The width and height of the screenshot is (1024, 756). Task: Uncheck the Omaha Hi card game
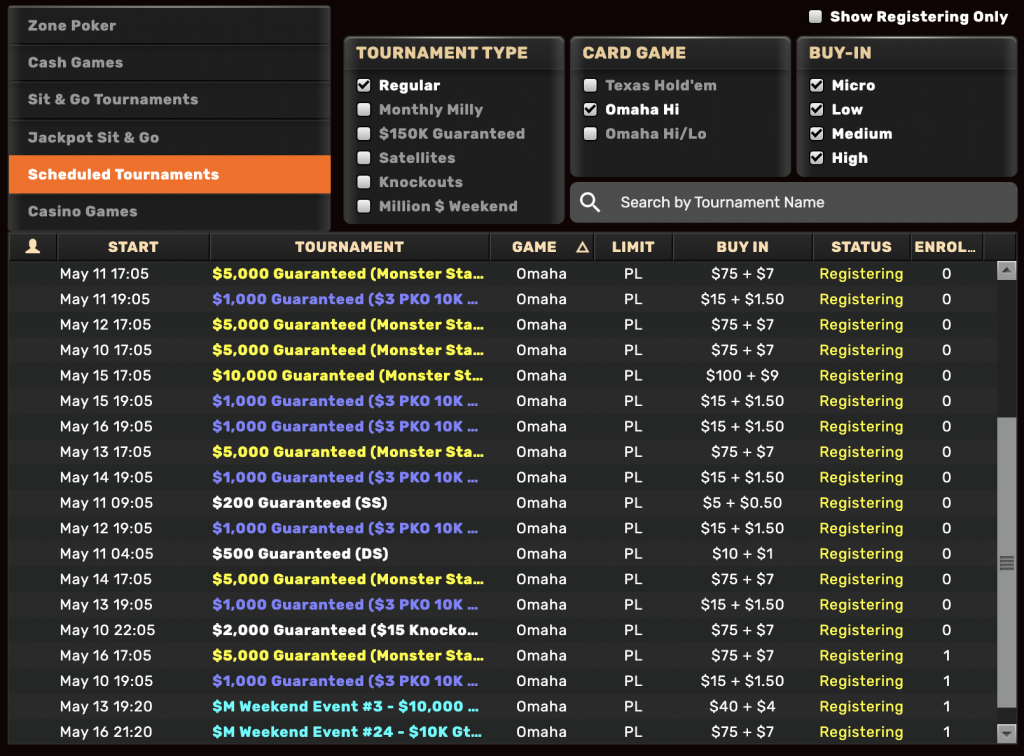point(591,110)
